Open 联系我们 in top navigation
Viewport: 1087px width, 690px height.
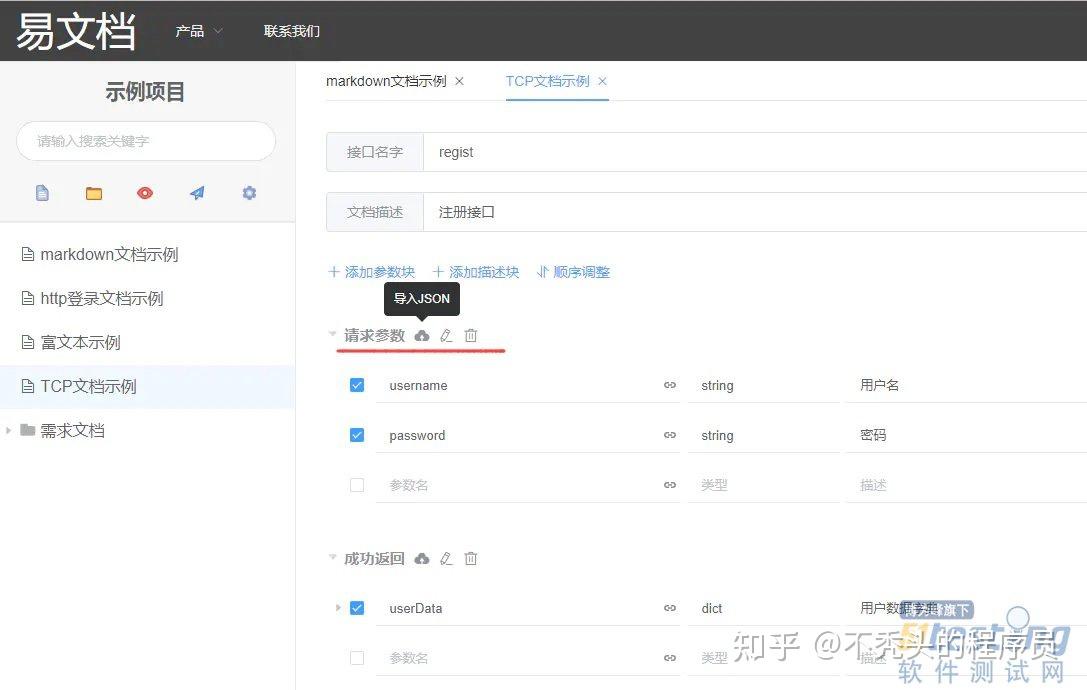click(x=292, y=31)
